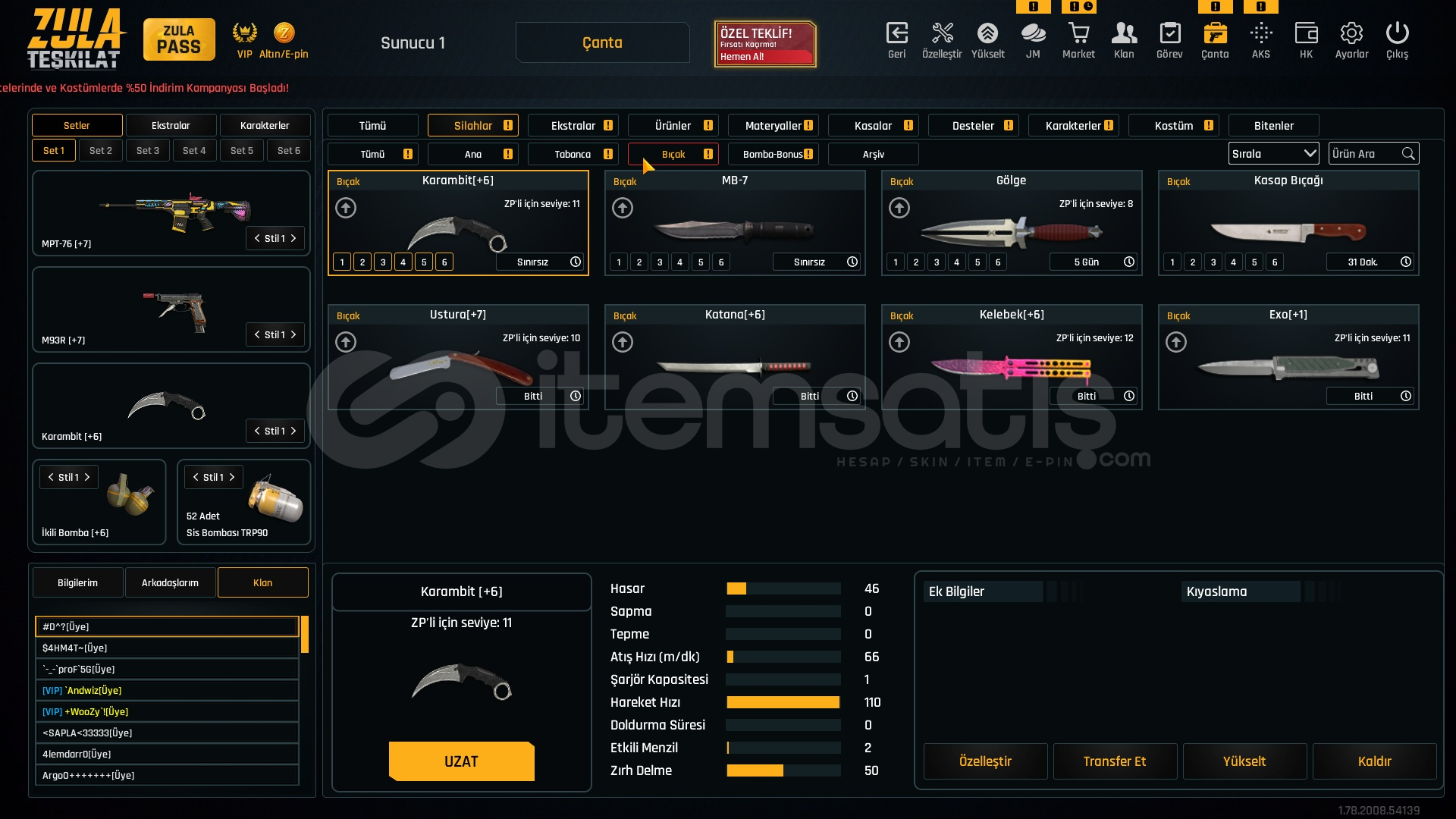Assign Karambit[+6] to set slot 1
The height and width of the screenshot is (819, 1456).
[x=342, y=262]
